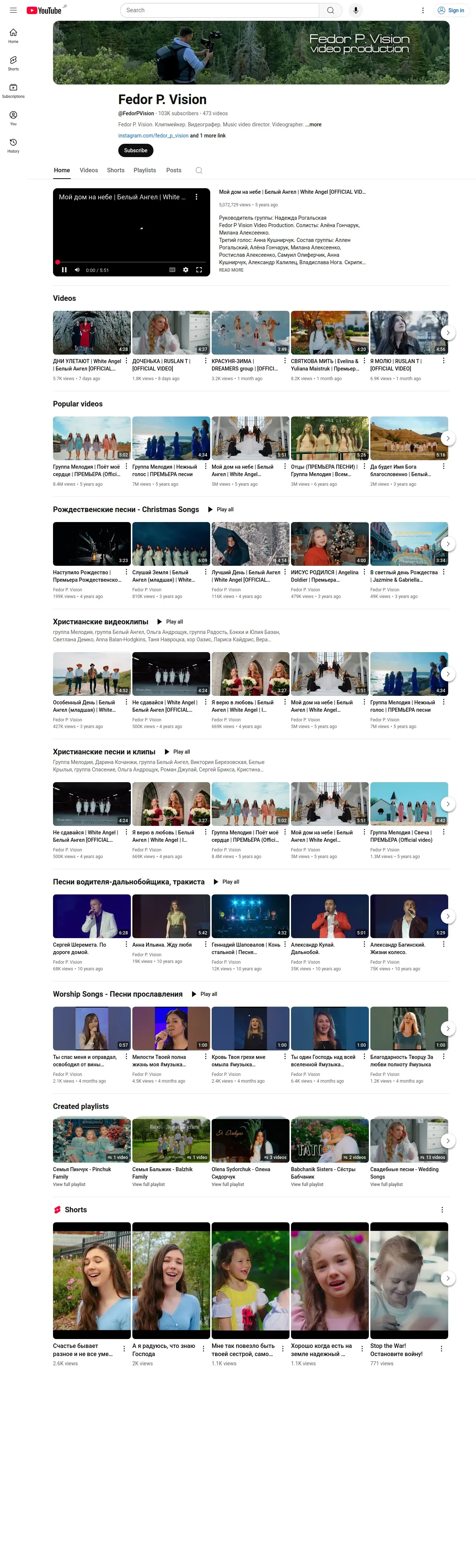
Task: Open Семья Пинчук - Pinchuk Family playlist thumbnail
Action: coord(92,1141)
